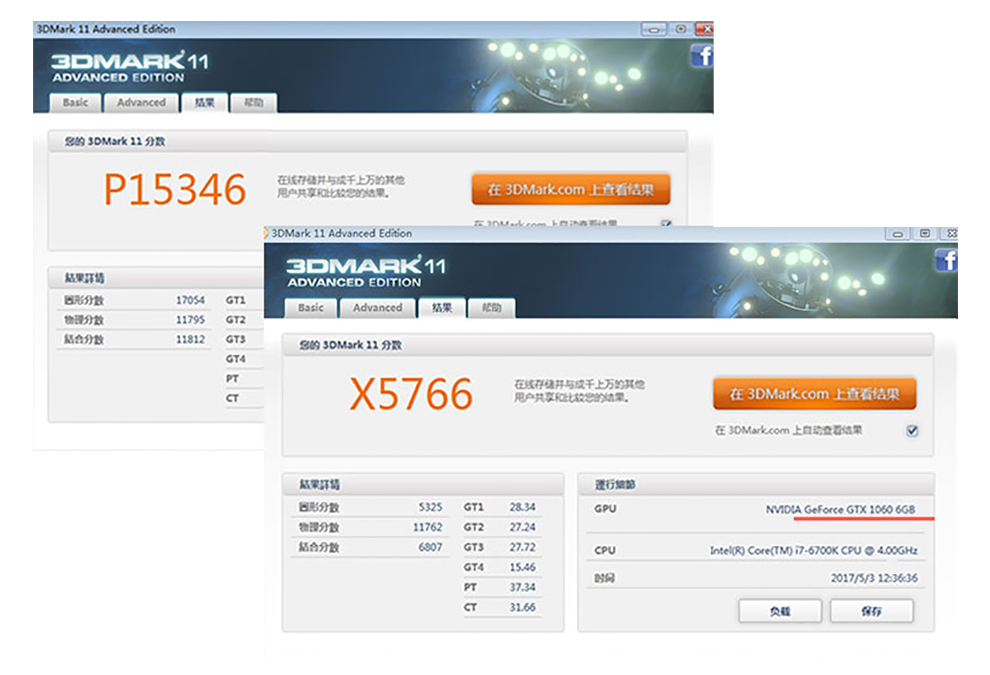Click GT2 value 27.24
The width and height of the screenshot is (990, 675).
522,527
